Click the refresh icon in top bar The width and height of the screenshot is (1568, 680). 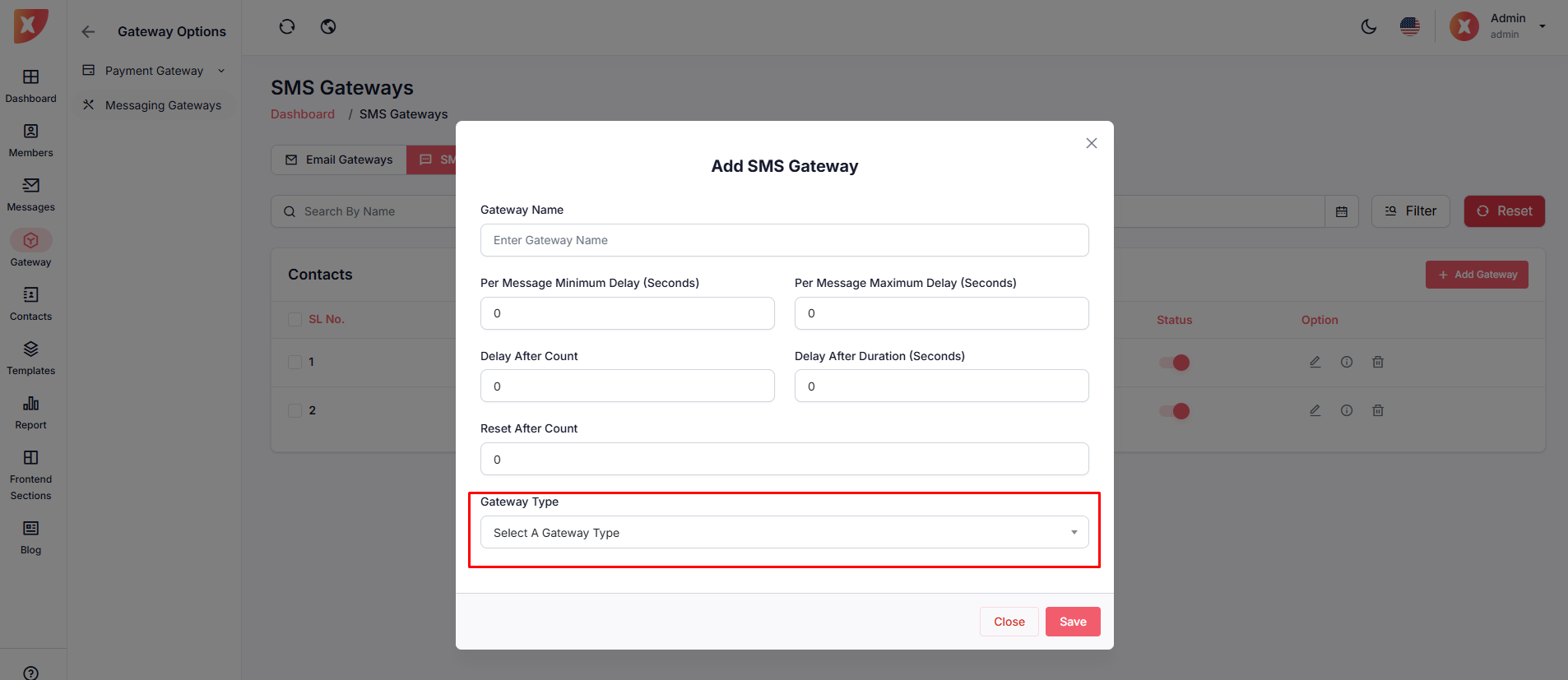tap(286, 27)
